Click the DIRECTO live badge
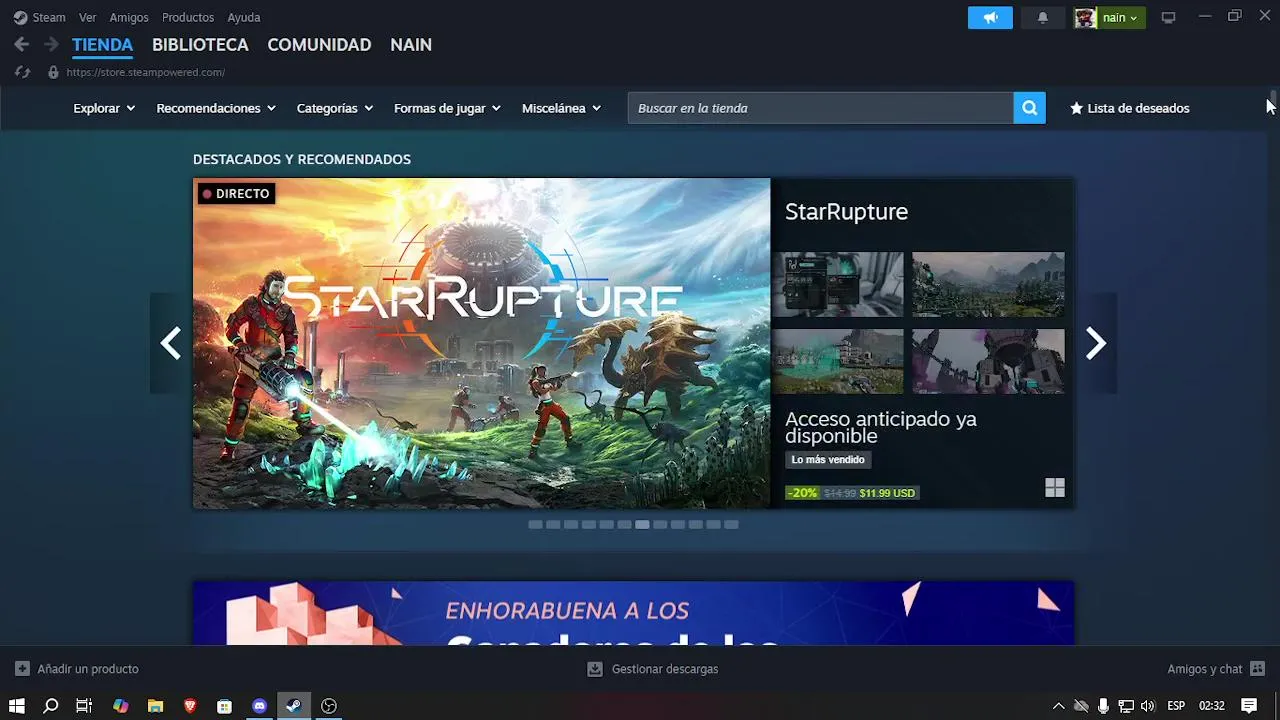Viewport: 1280px width, 720px height. tap(236, 194)
